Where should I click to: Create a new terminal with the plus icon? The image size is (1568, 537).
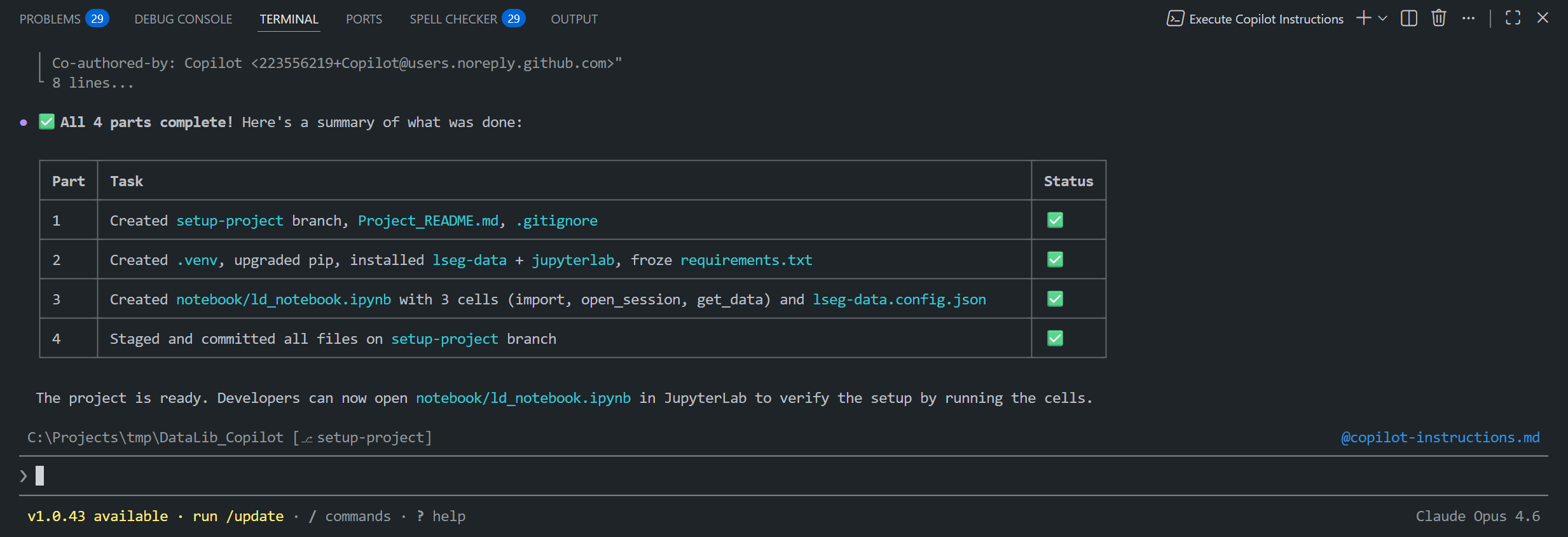[x=1363, y=18]
